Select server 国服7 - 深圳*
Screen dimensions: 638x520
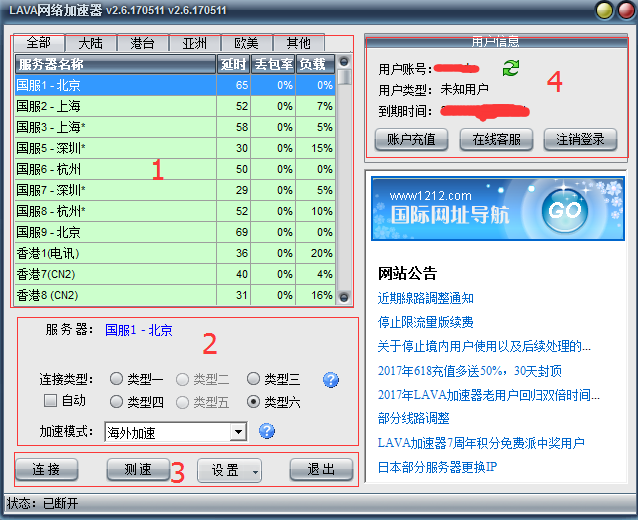175,190
